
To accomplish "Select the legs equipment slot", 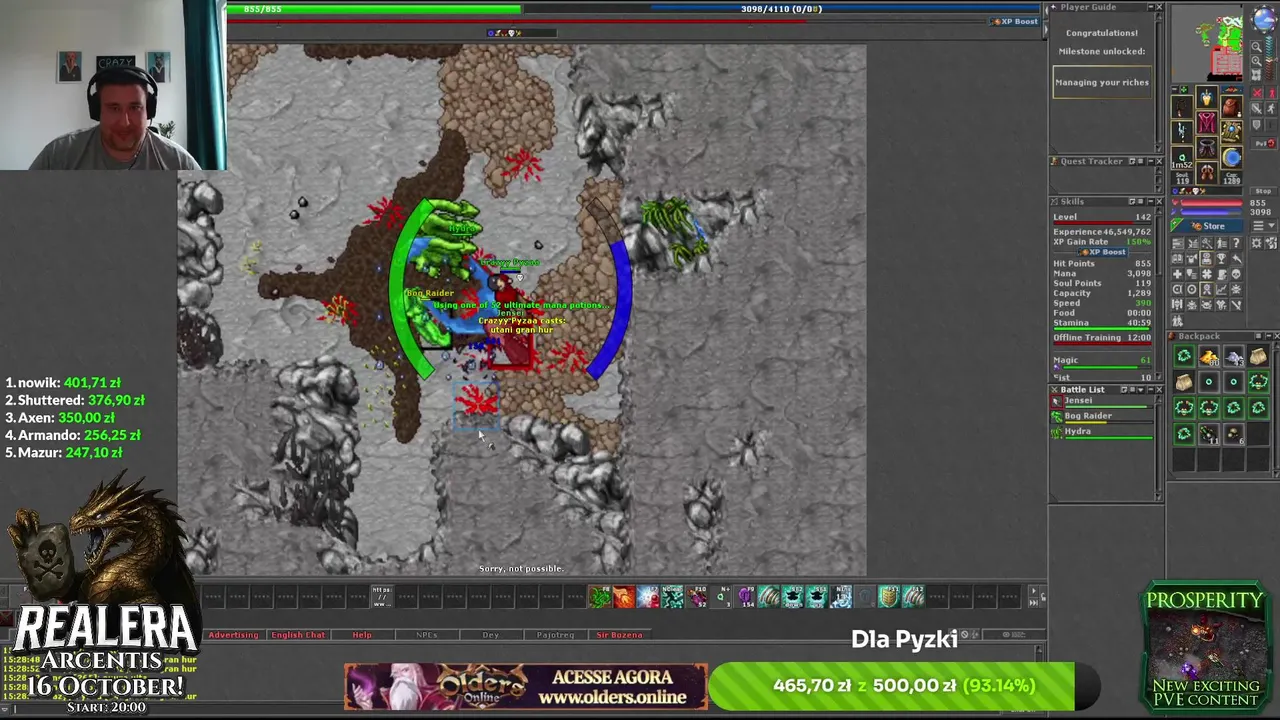I will pos(1206,147).
